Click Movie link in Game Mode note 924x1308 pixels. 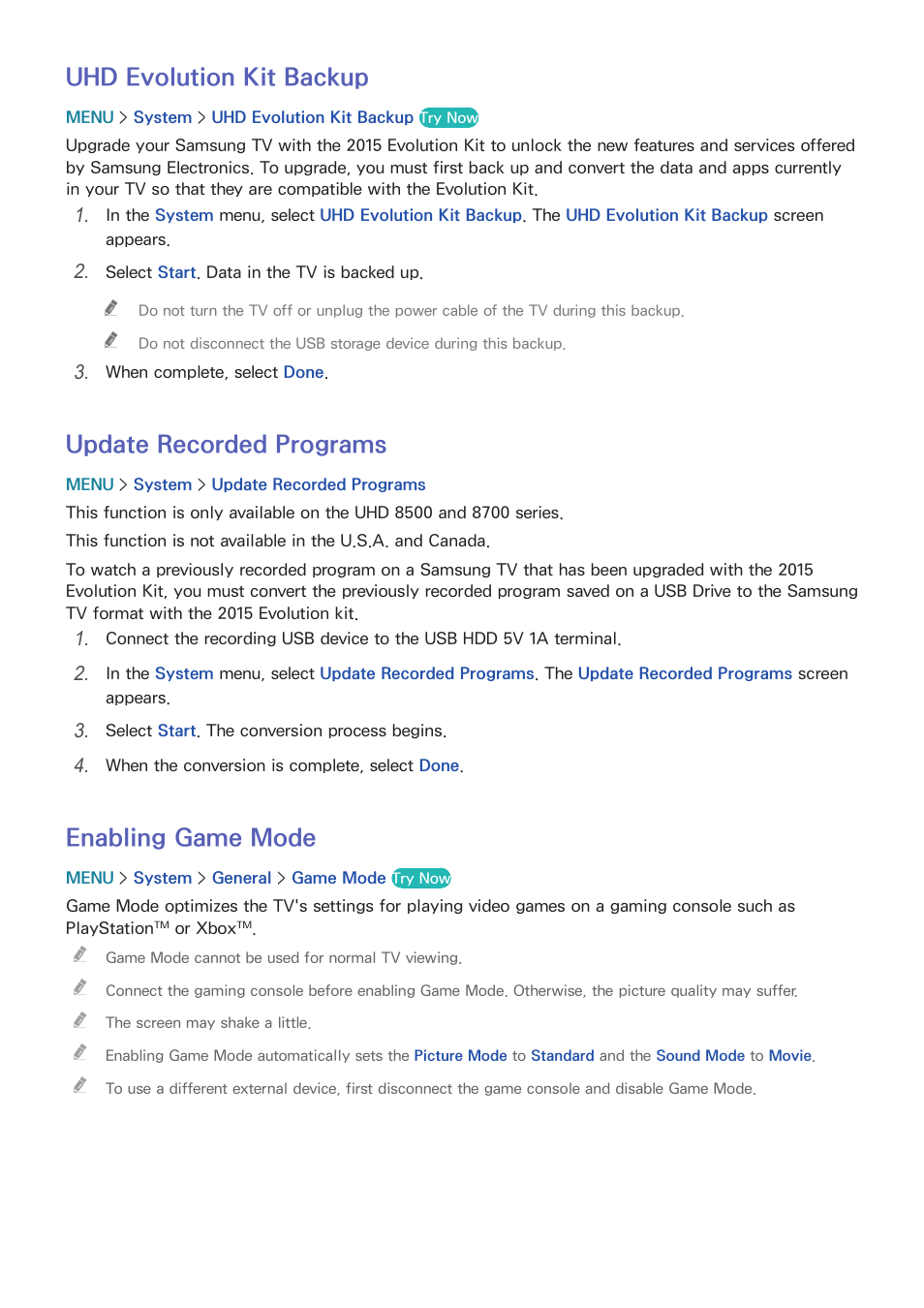pyautogui.click(x=790, y=1056)
